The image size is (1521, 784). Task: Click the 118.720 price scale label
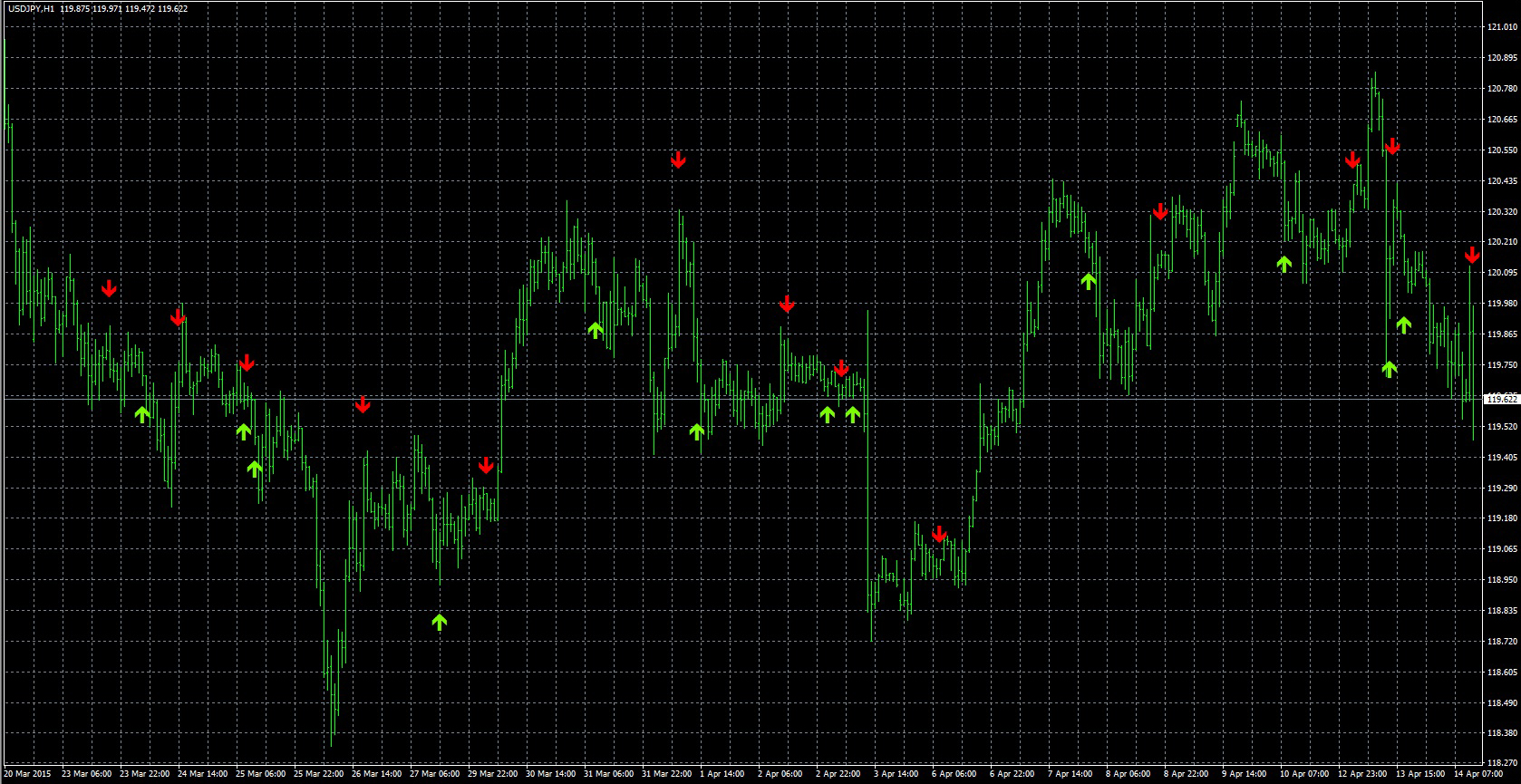tap(1502, 642)
